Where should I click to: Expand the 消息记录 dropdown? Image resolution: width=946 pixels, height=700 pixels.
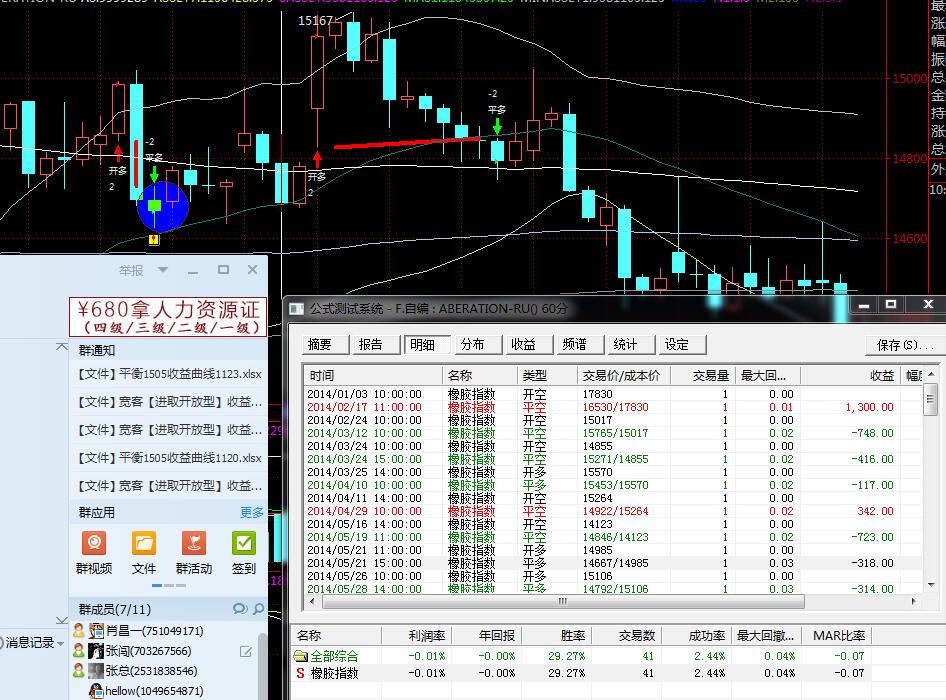62,643
